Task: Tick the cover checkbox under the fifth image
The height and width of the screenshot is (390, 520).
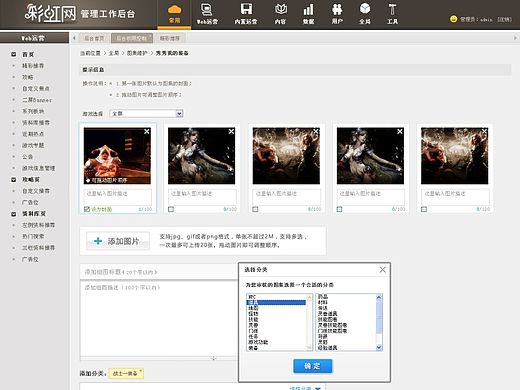Action: (424, 209)
